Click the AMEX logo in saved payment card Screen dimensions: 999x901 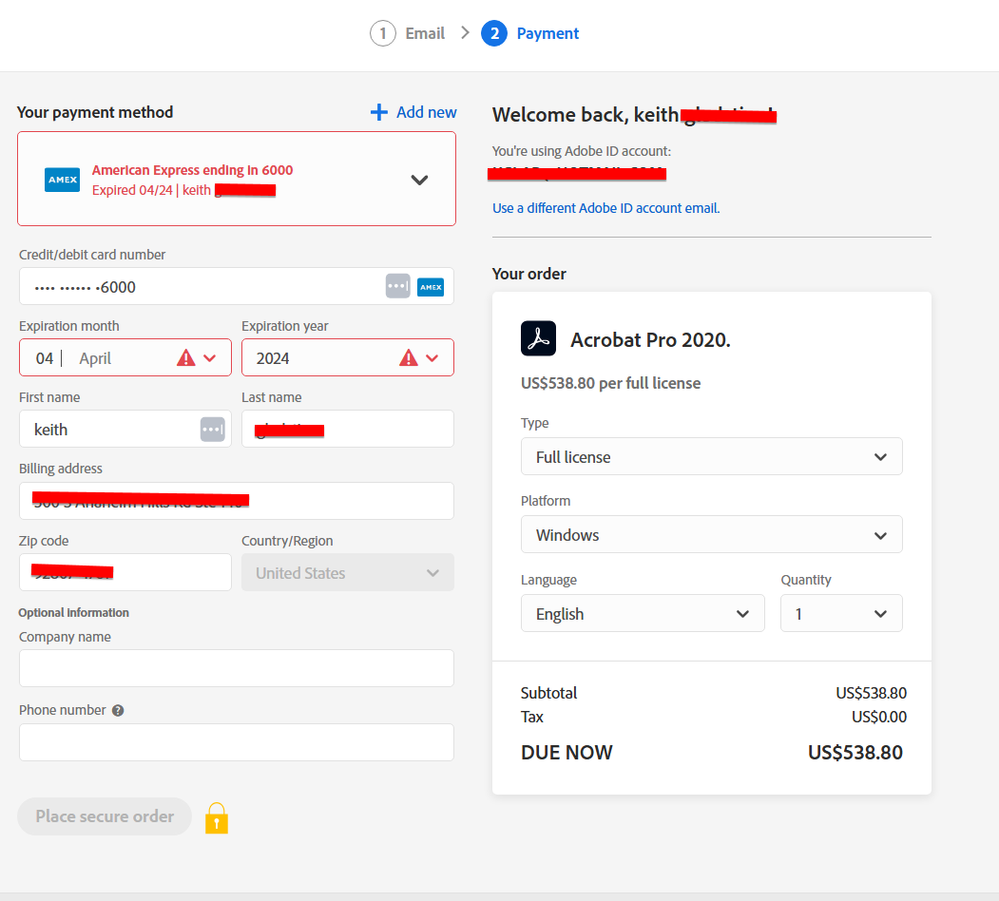pos(62,180)
